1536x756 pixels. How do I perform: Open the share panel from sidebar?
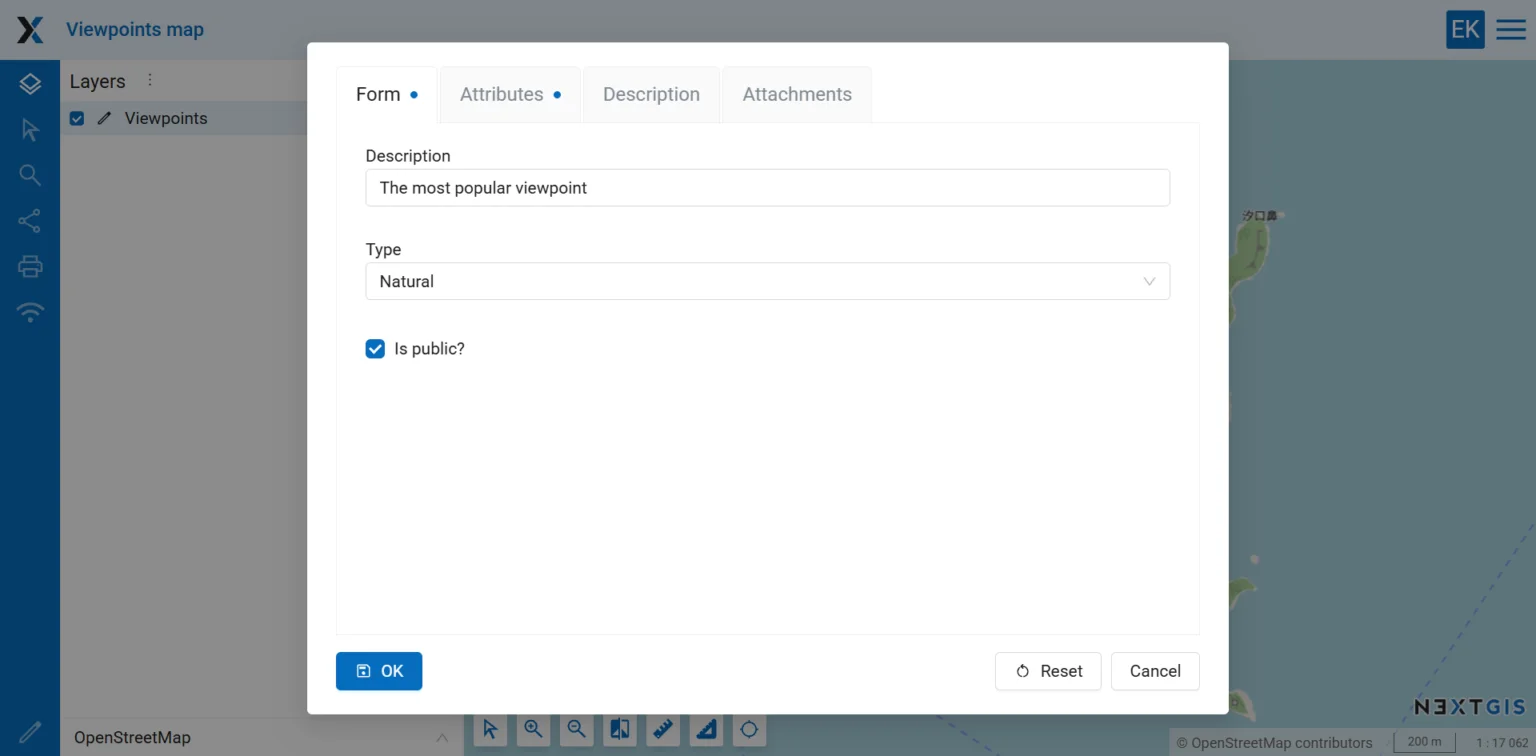coord(30,221)
